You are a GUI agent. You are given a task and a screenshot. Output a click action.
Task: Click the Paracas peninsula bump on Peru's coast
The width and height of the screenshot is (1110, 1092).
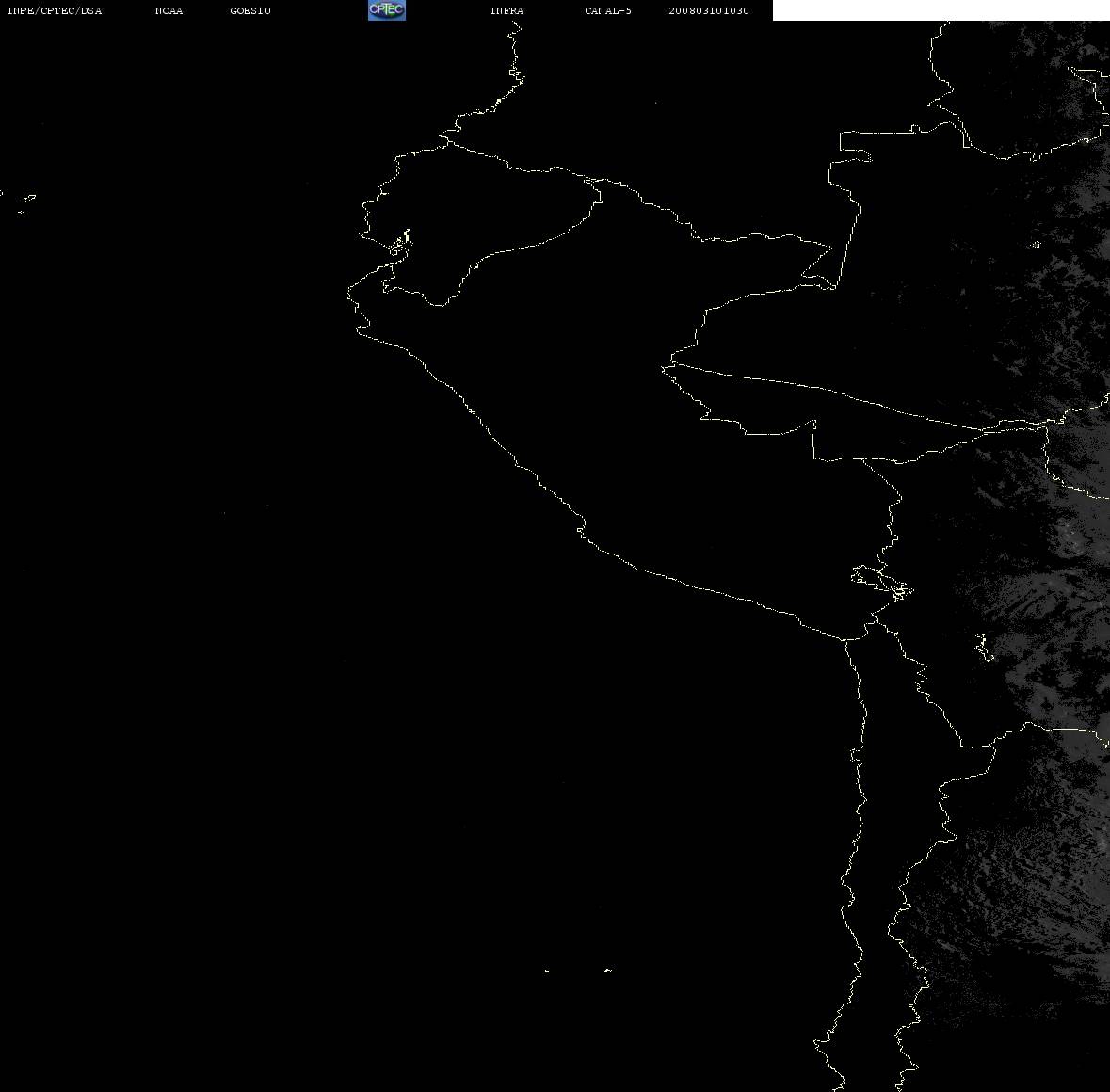pos(581,527)
